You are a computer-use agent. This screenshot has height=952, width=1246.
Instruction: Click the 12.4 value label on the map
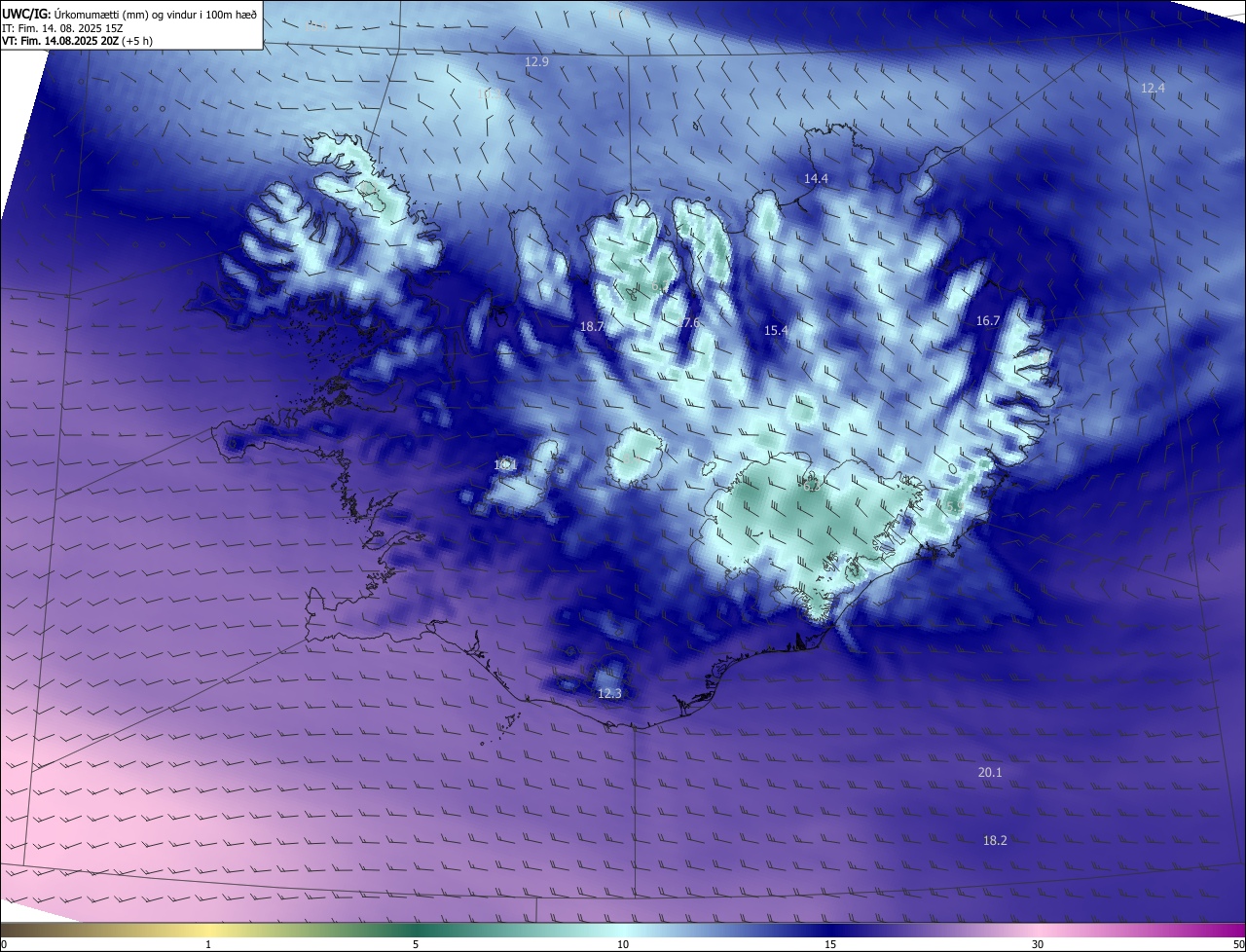[1153, 88]
